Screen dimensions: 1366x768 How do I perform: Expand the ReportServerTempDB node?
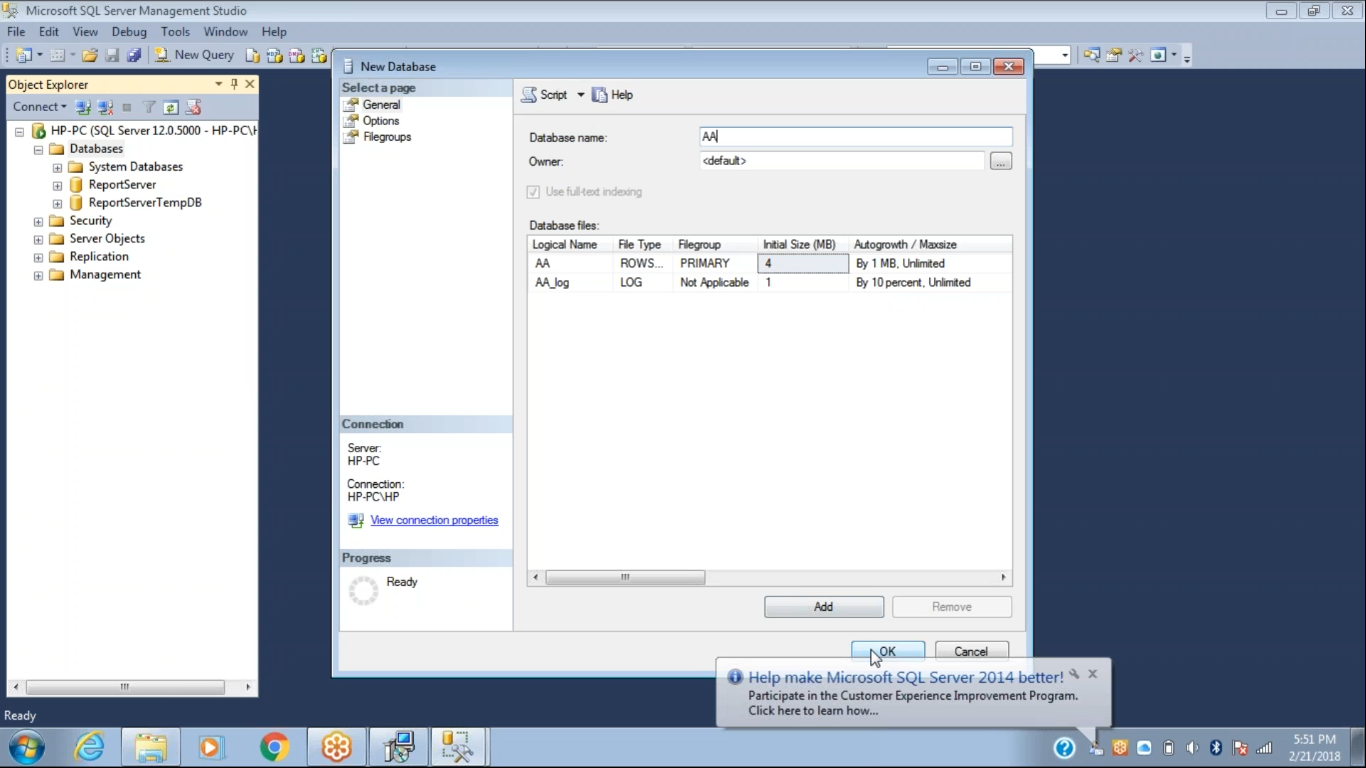57,203
